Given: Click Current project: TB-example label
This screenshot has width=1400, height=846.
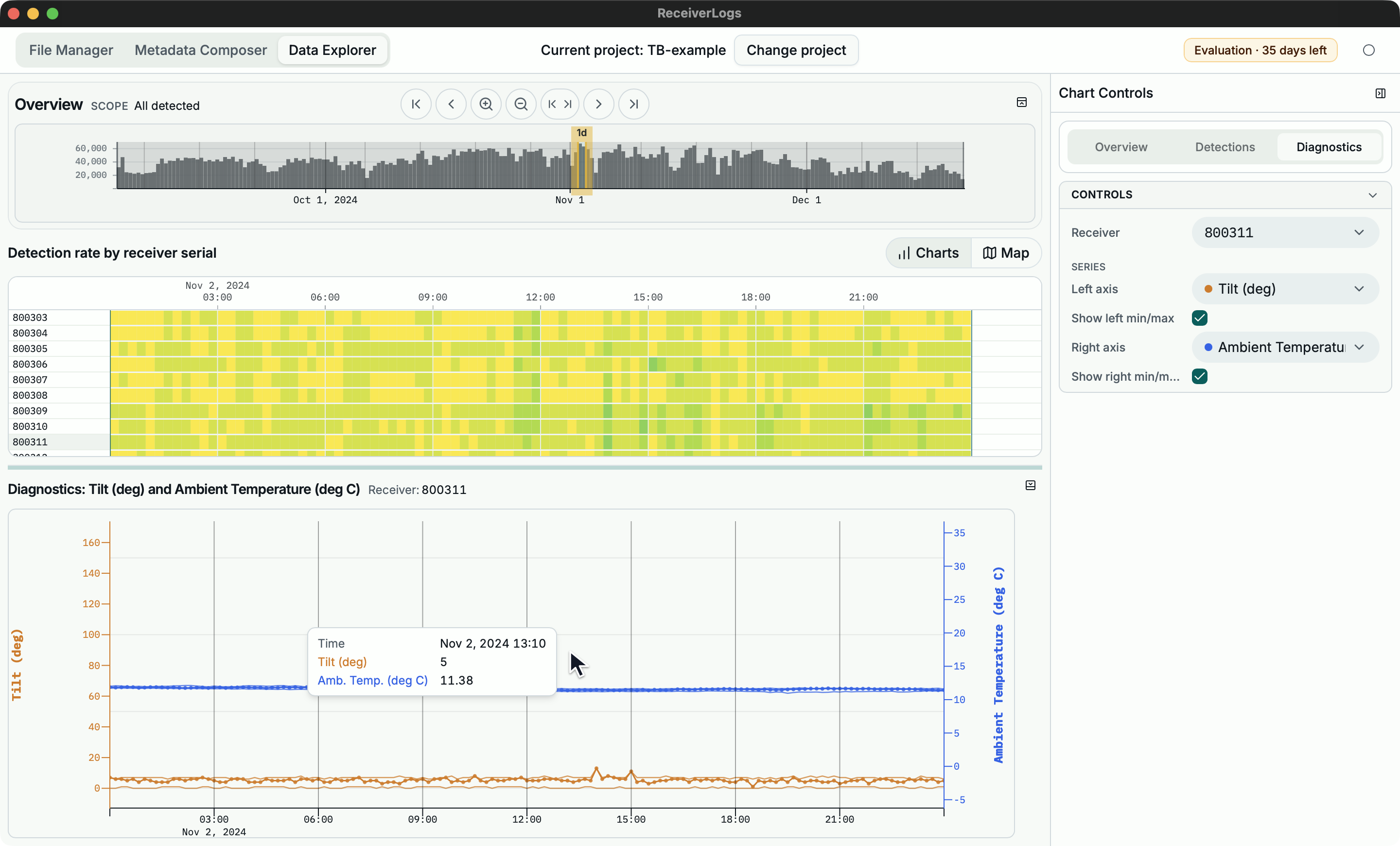Looking at the screenshot, I should tap(633, 50).
